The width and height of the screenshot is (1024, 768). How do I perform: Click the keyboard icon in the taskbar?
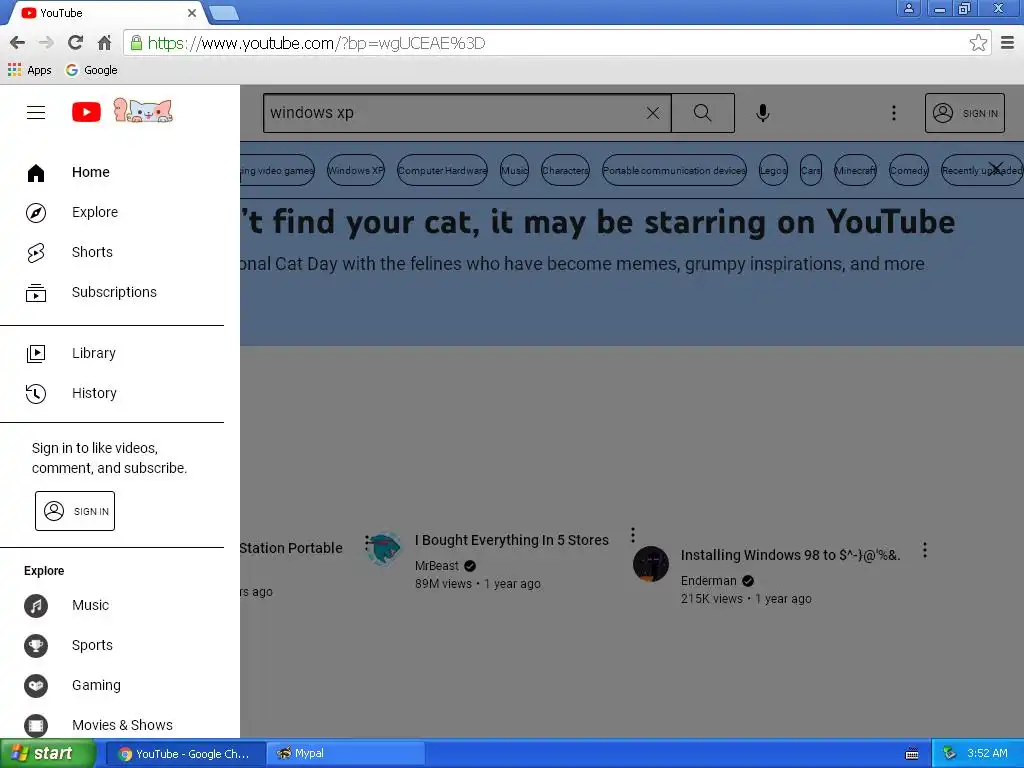[912, 754]
